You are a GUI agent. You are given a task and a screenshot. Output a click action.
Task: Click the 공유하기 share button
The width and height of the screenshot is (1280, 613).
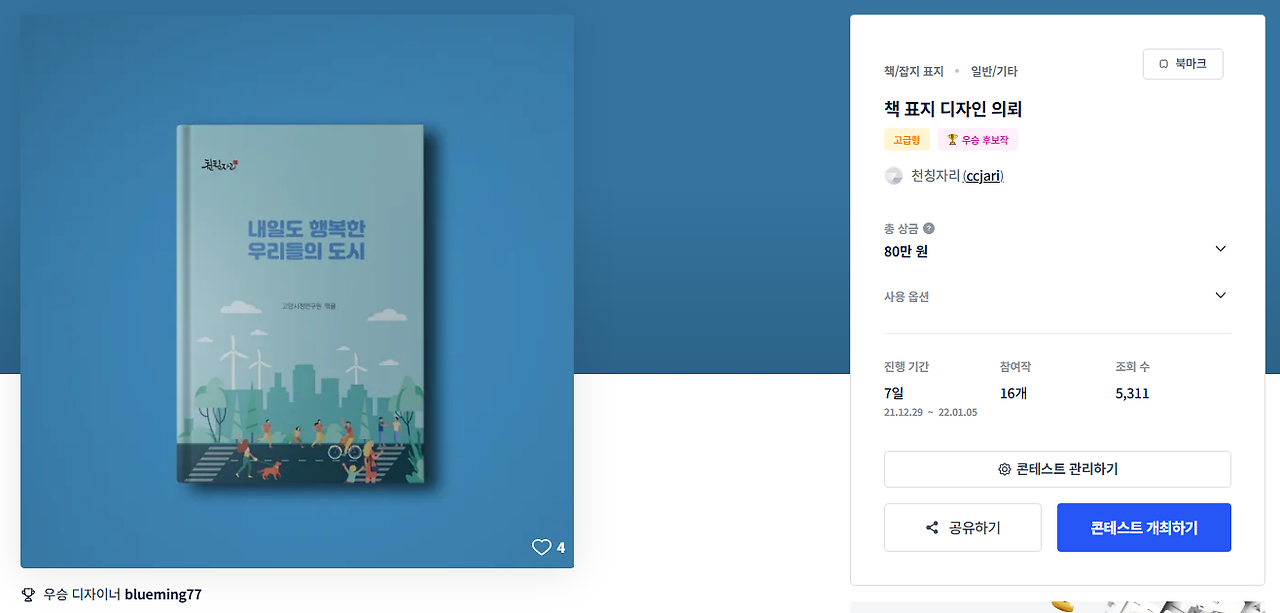963,528
